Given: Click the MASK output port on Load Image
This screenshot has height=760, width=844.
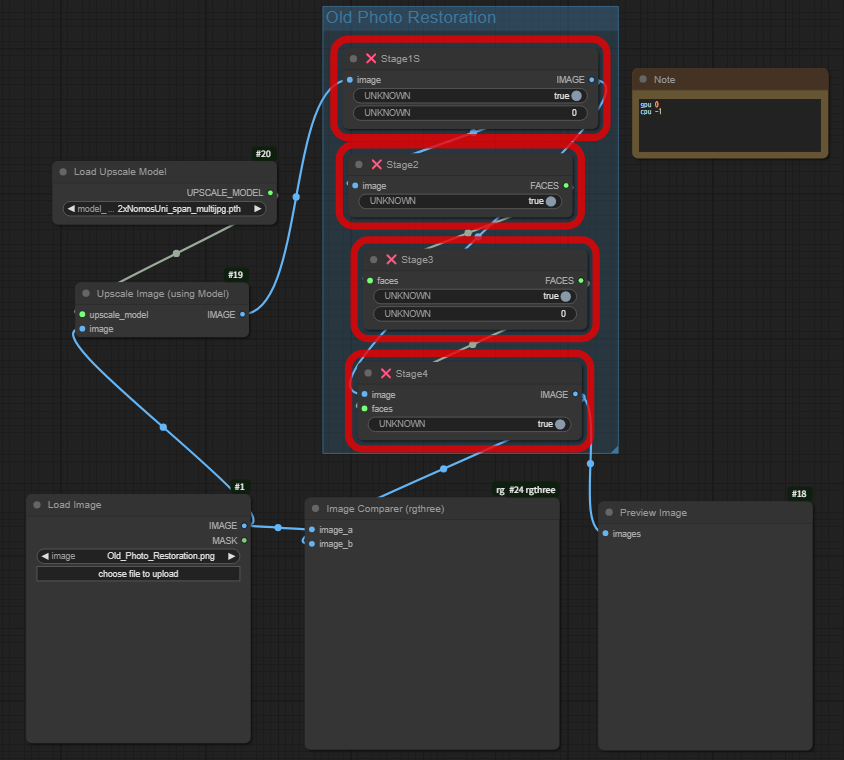Looking at the screenshot, I should (244, 540).
